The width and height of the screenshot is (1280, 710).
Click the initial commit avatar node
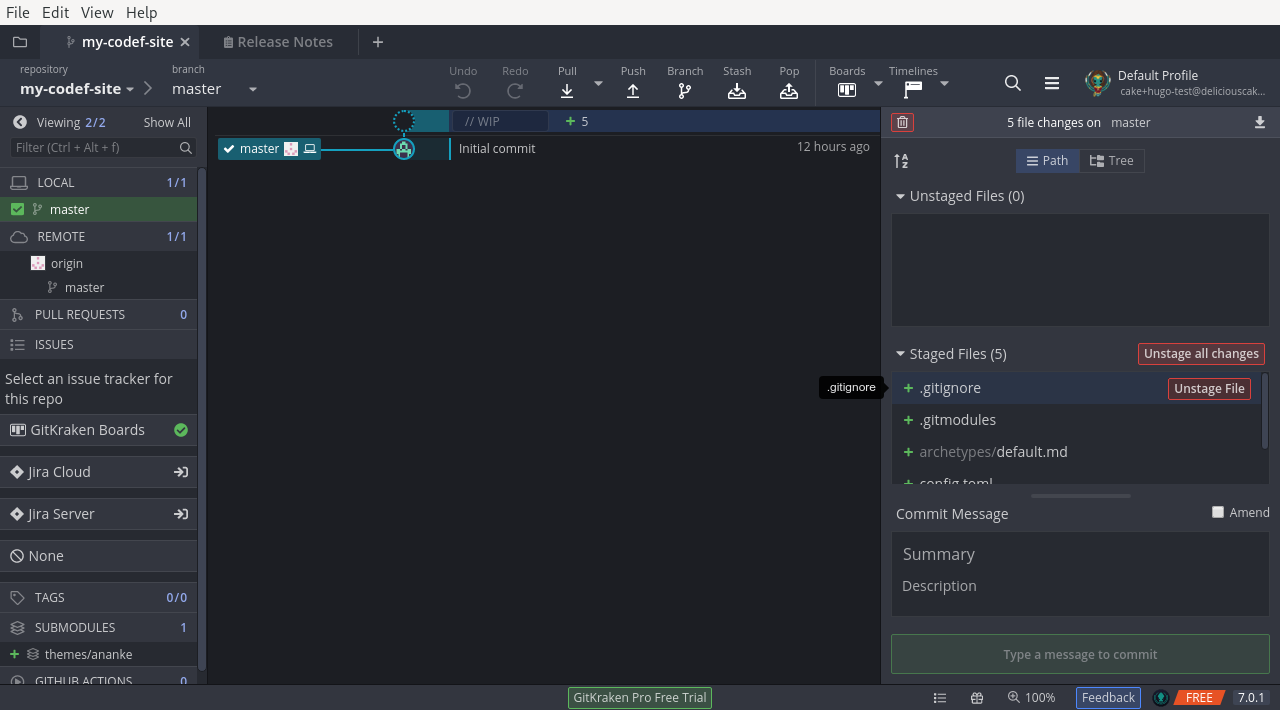point(404,149)
